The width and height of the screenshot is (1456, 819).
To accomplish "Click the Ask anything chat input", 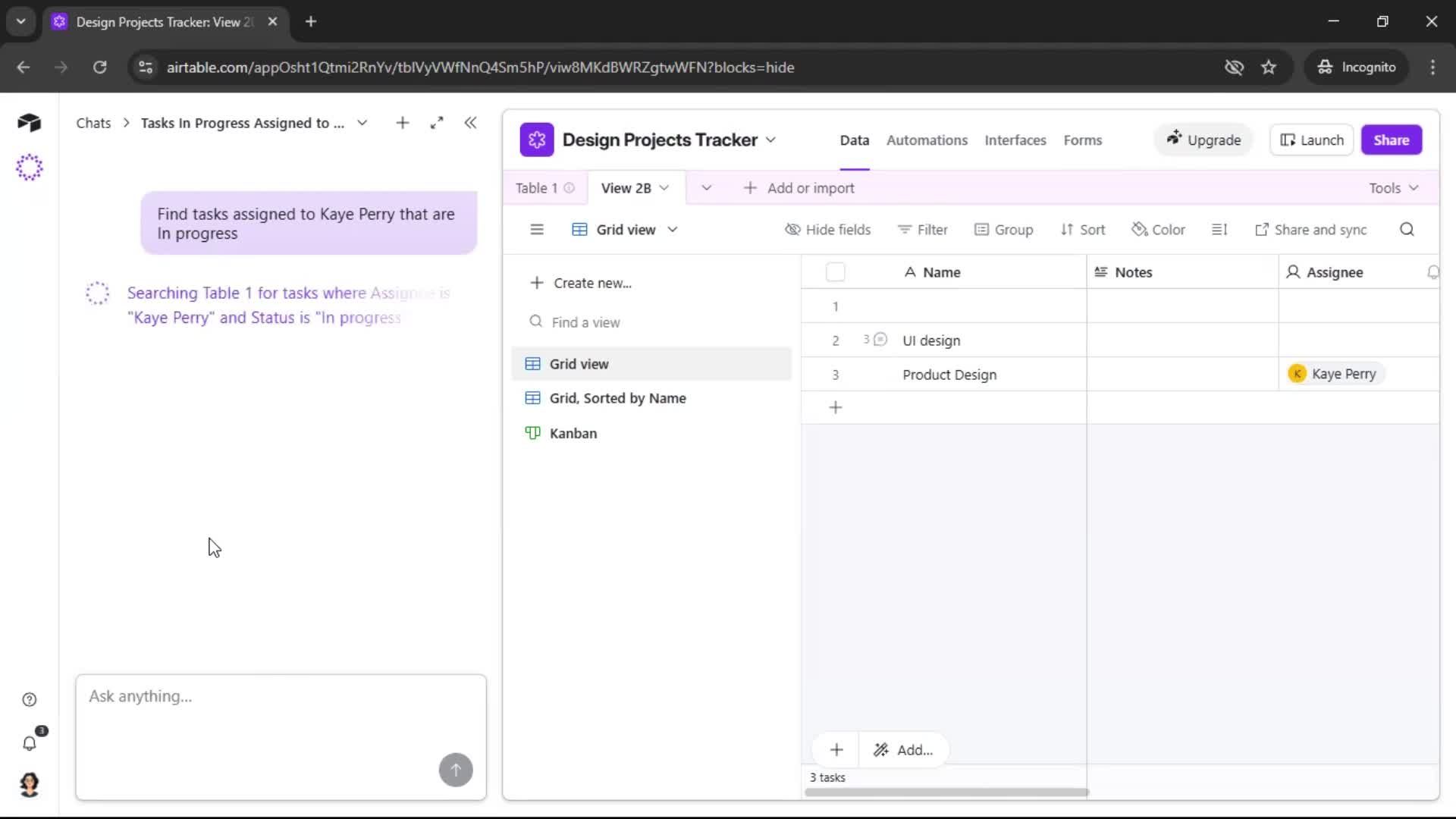I will click(x=281, y=737).
